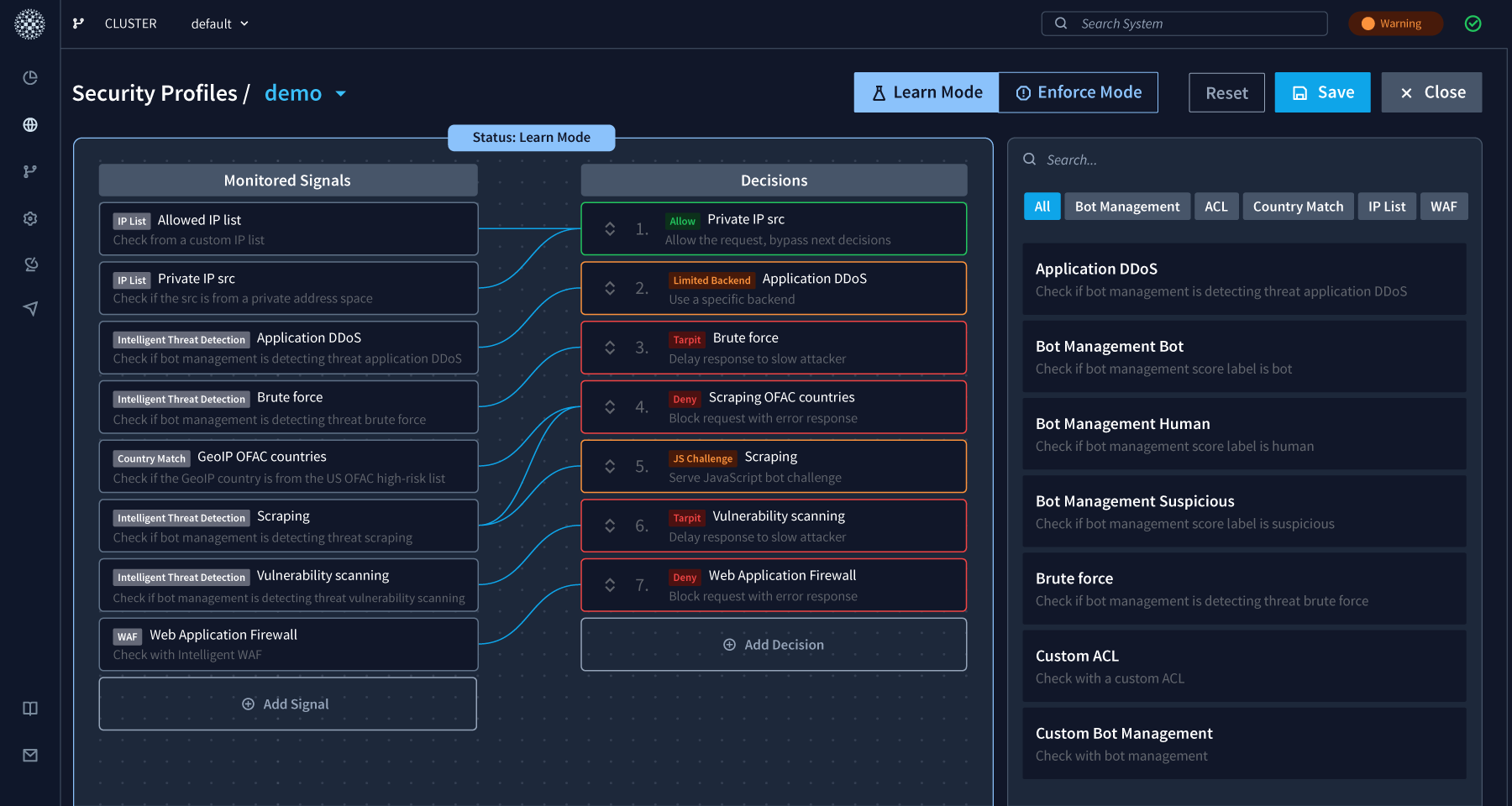1512x806 pixels.
Task: Click the Add Decision button
Action: tap(774, 645)
